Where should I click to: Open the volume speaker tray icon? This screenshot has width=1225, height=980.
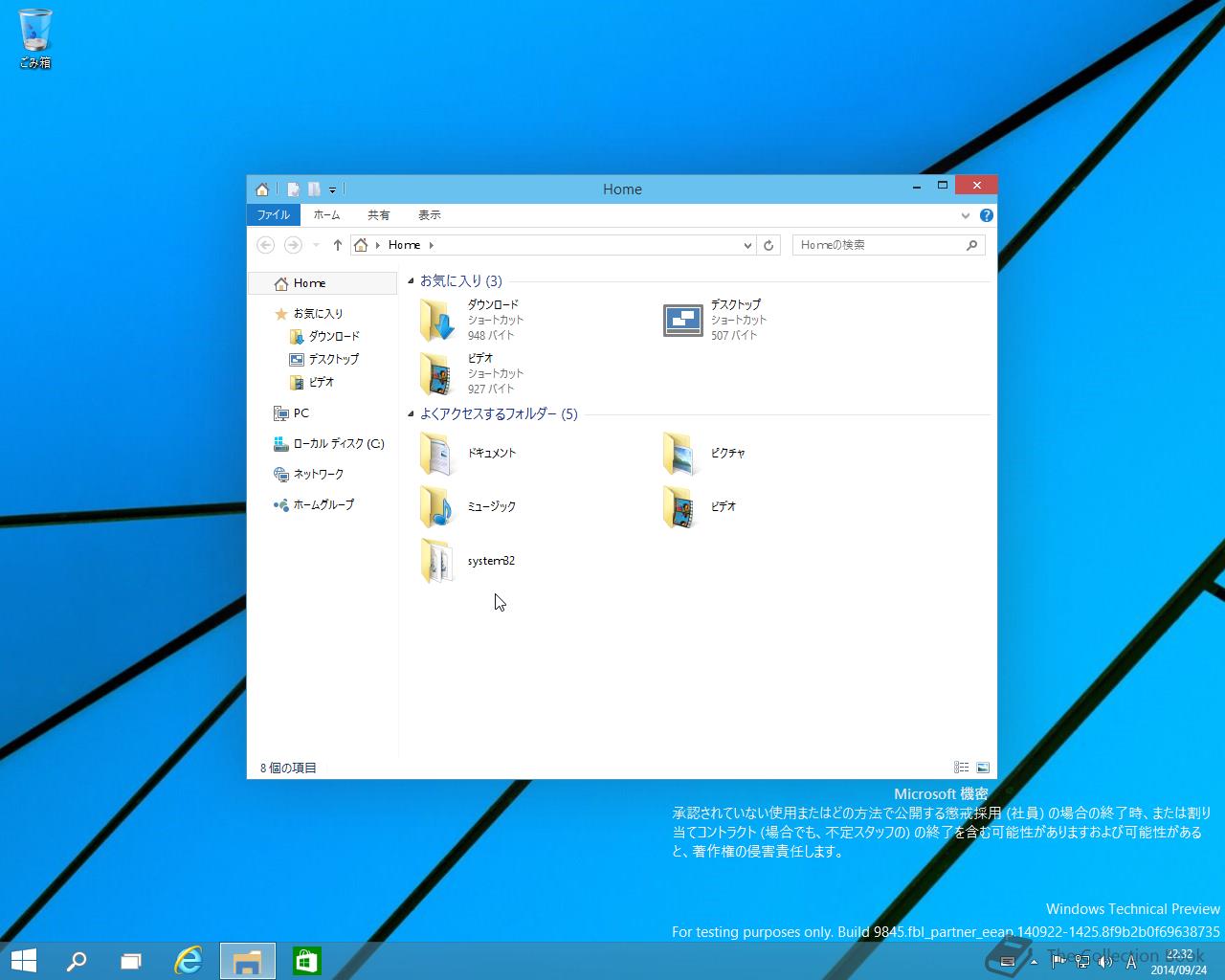[1105, 962]
